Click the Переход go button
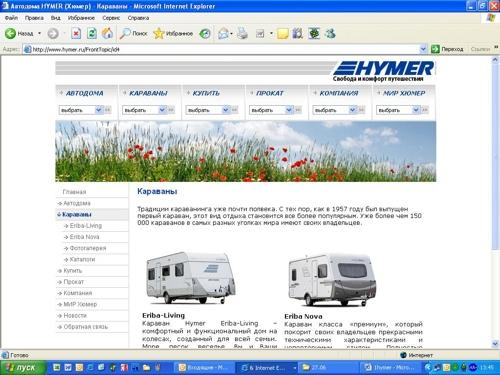This screenshot has width=500, height=375. tap(447, 49)
